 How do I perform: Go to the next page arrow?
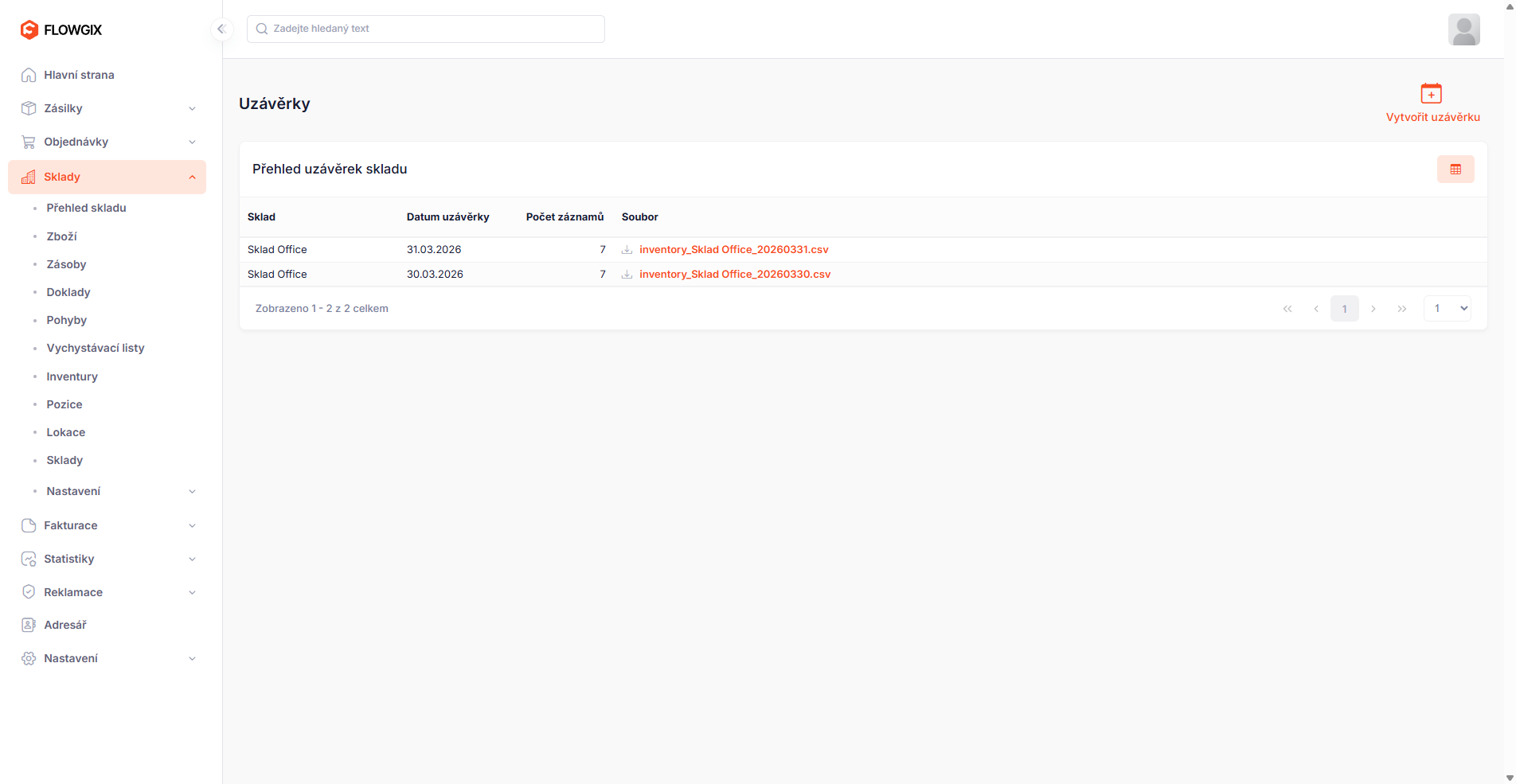[1373, 309]
